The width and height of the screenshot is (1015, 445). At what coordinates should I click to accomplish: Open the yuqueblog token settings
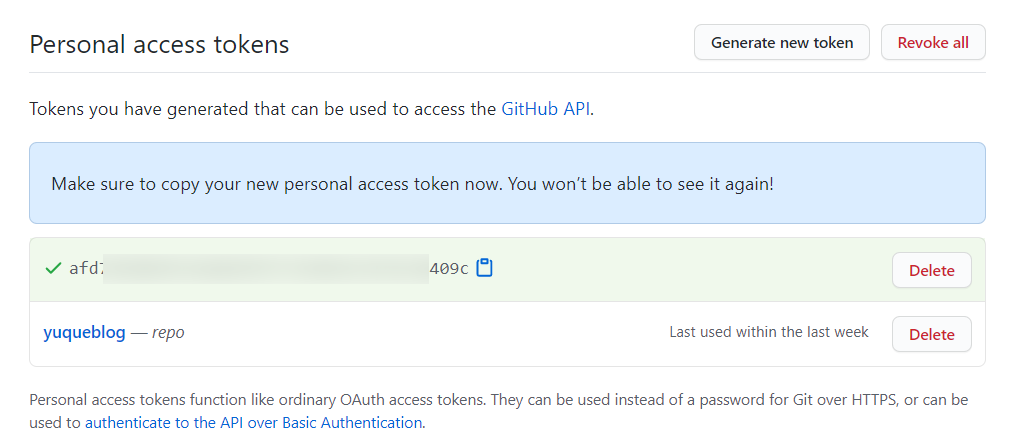(x=84, y=333)
